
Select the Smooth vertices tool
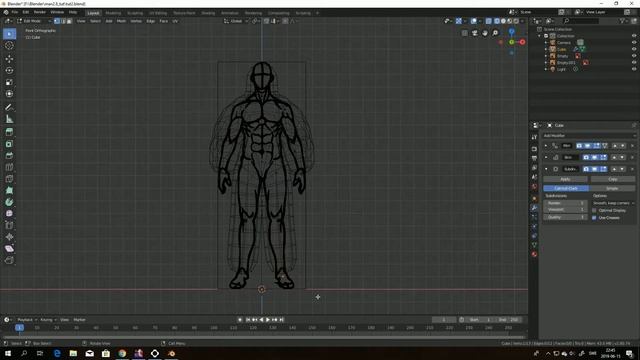pyautogui.click(x=9, y=213)
